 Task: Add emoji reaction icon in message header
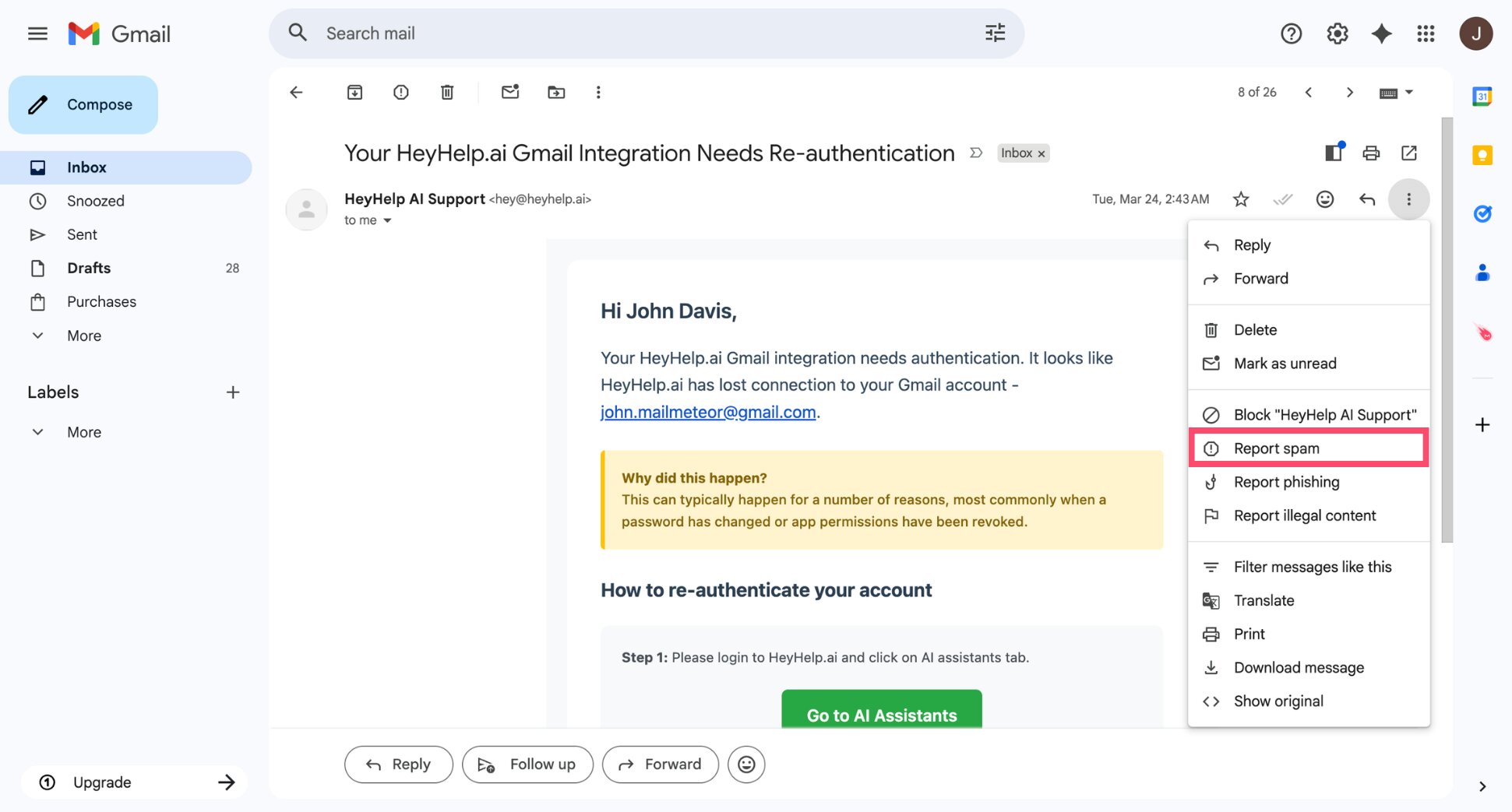(x=1324, y=199)
